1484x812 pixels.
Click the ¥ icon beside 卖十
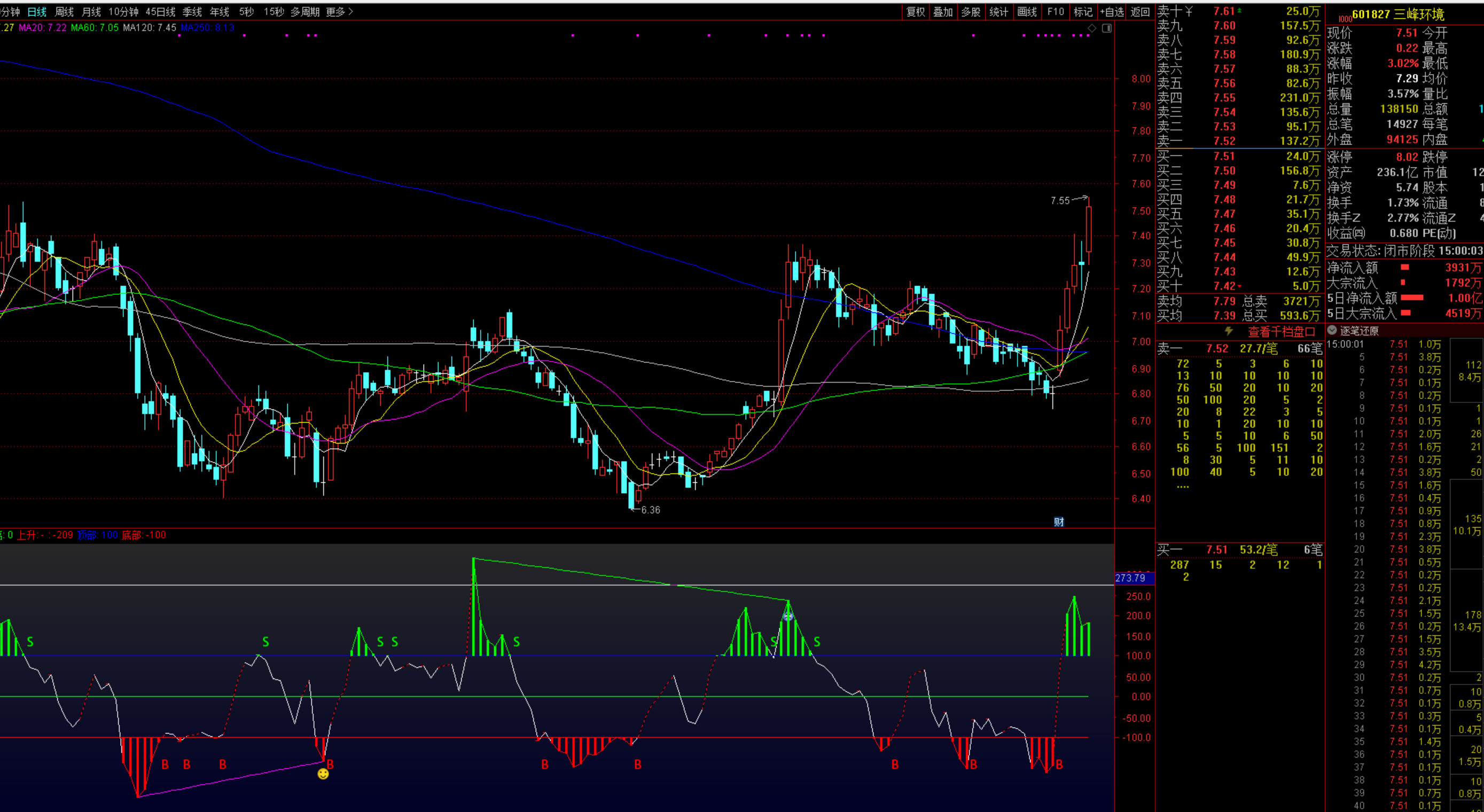[1189, 11]
